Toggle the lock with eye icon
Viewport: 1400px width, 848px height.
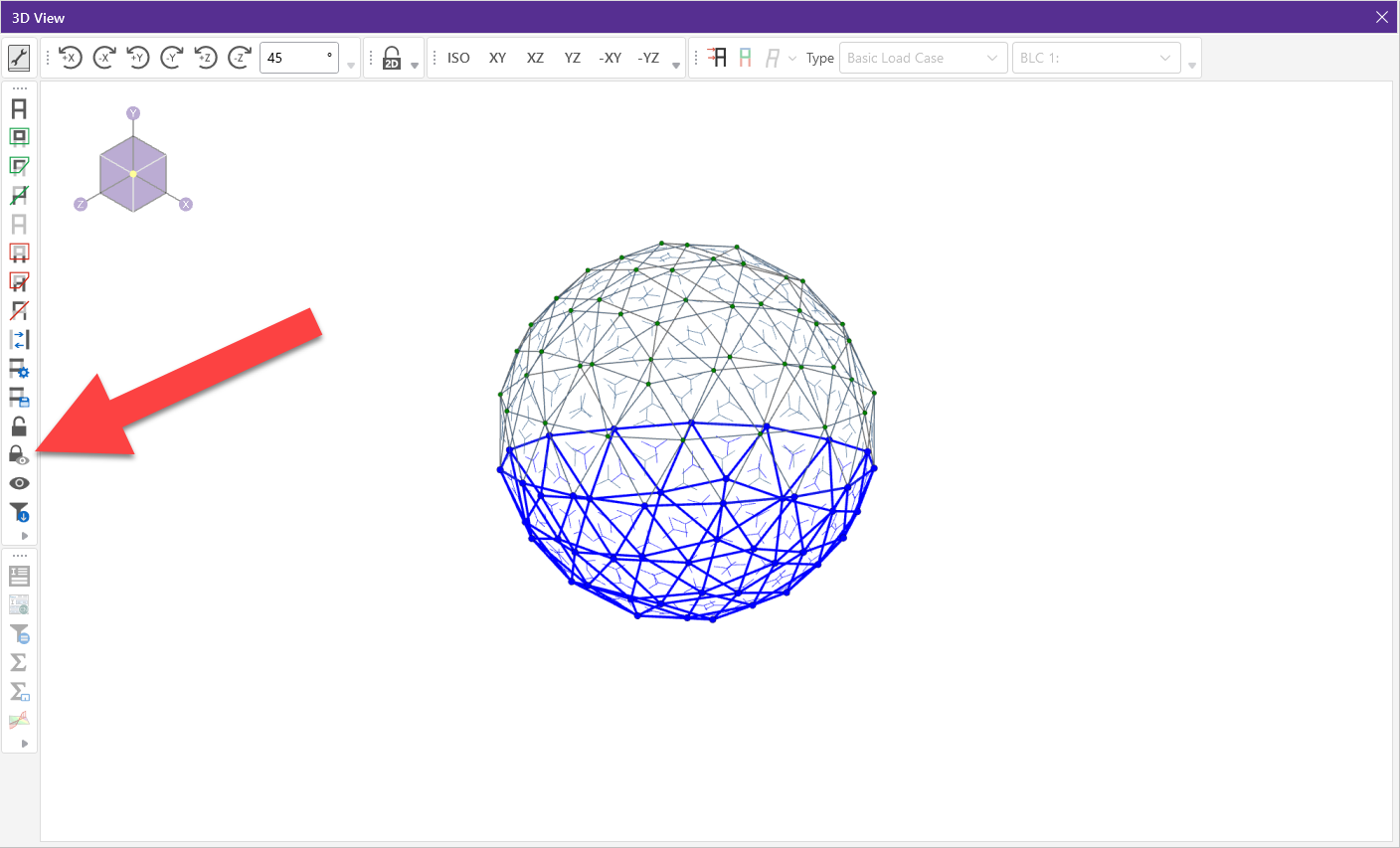click(19, 455)
